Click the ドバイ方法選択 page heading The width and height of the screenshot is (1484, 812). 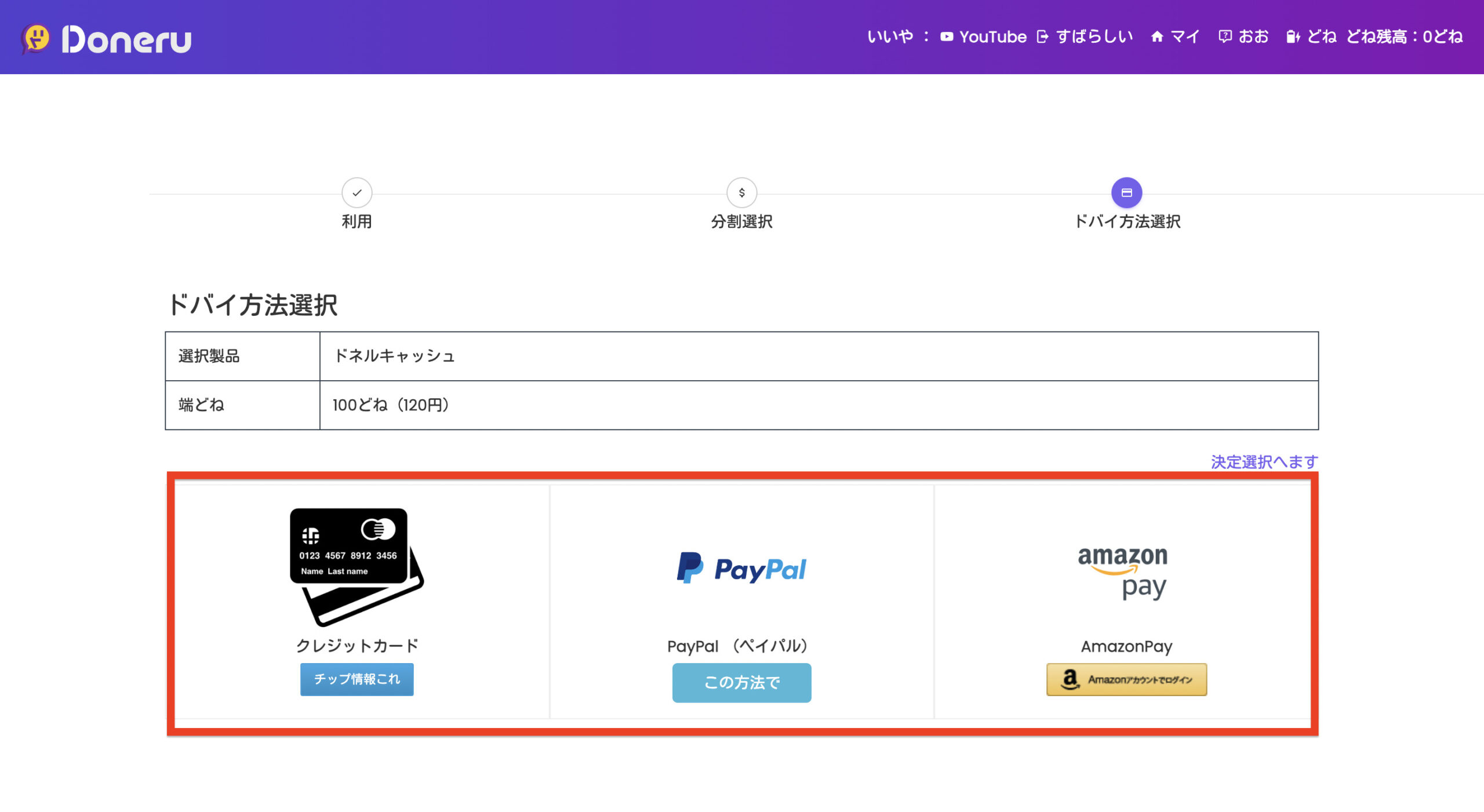click(x=253, y=304)
